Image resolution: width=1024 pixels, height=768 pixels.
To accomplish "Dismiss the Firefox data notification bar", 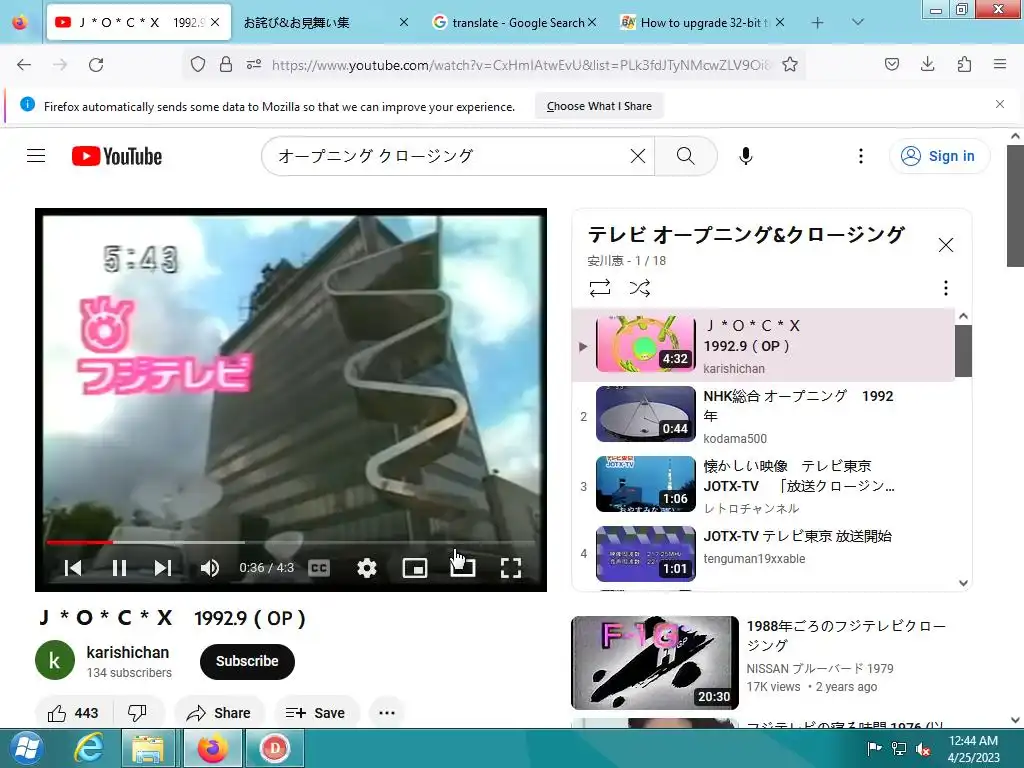I will 1000,104.
